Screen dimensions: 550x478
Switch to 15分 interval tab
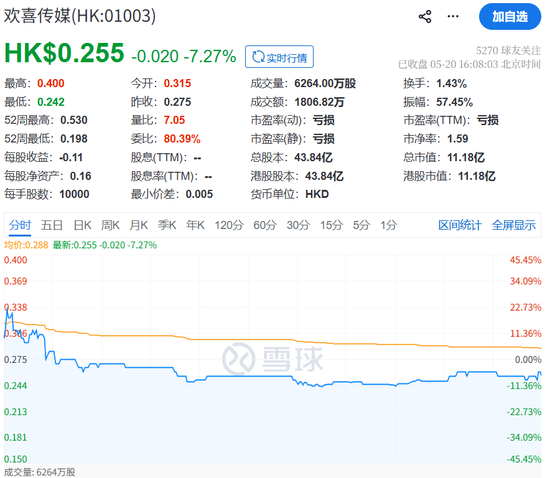tap(331, 225)
